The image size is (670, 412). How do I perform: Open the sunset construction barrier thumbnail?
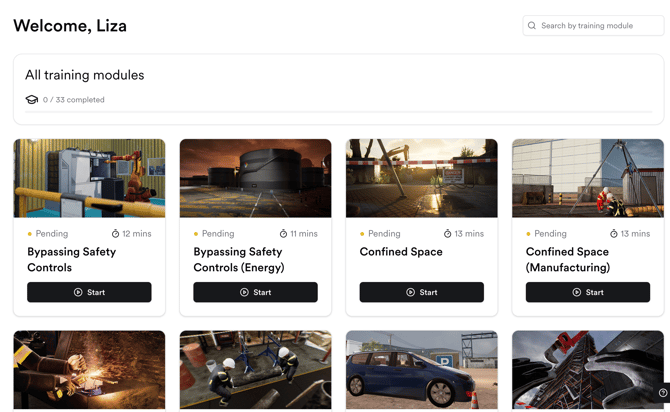pyautogui.click(x=422, y=178)
